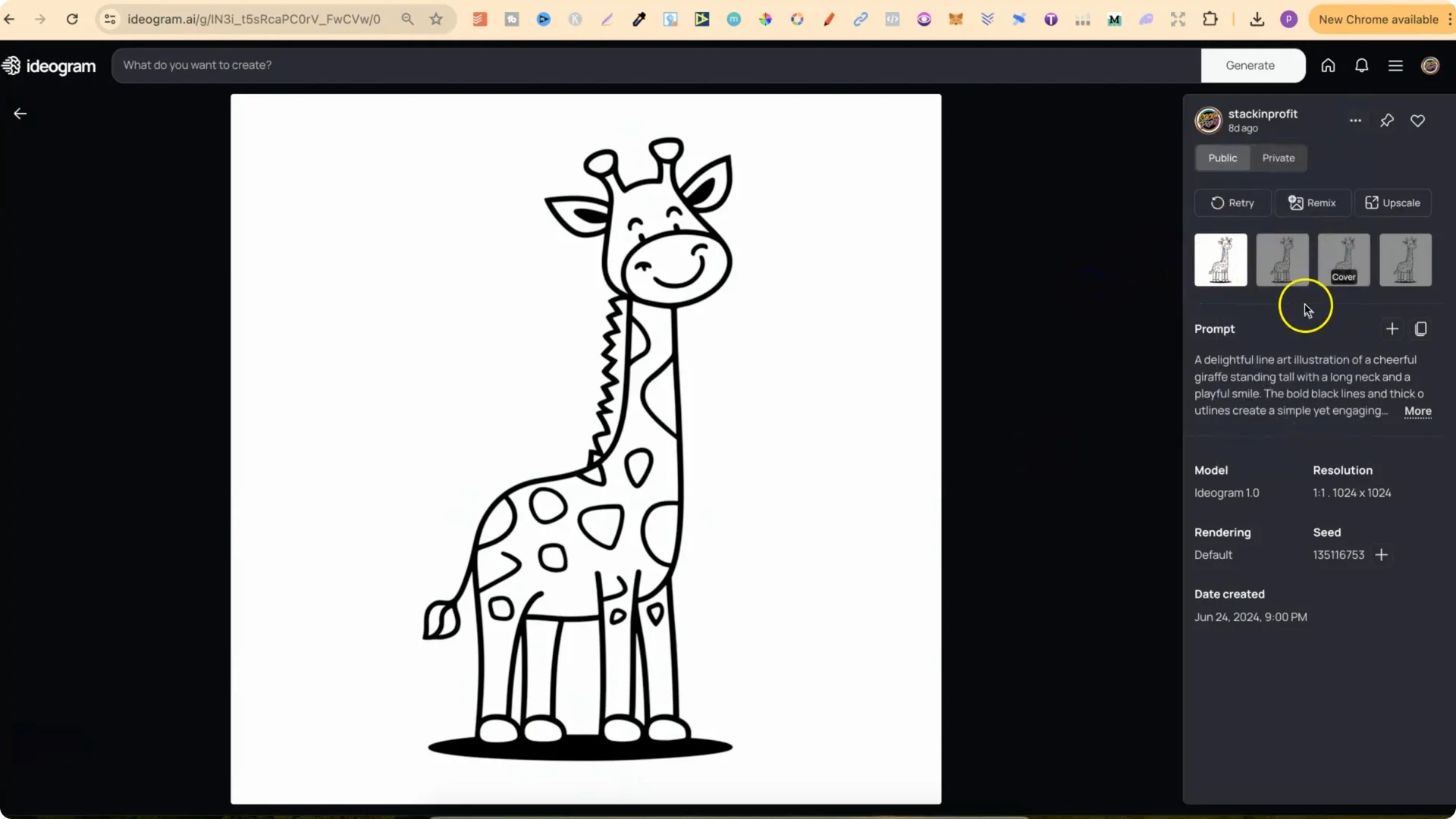Viewport: 1456px width, 819px height.
Task: Copy the prompt with the copy icon
Action: click(1421, 328)
